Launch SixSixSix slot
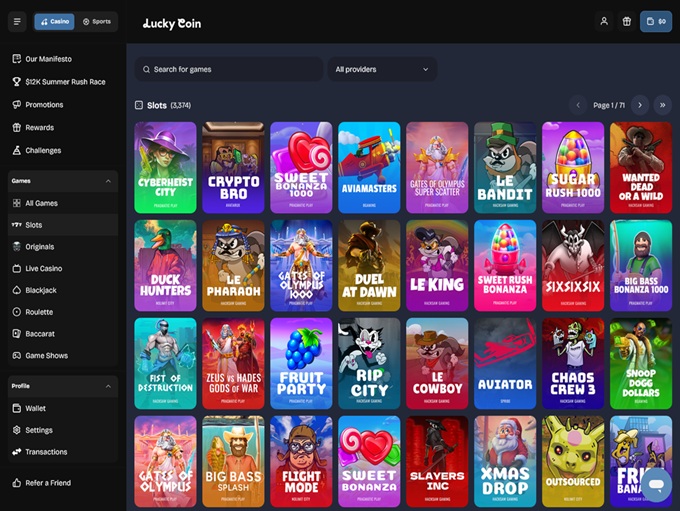Image resolution: width=680 pixels, height=511 pixels. [573, 265]
